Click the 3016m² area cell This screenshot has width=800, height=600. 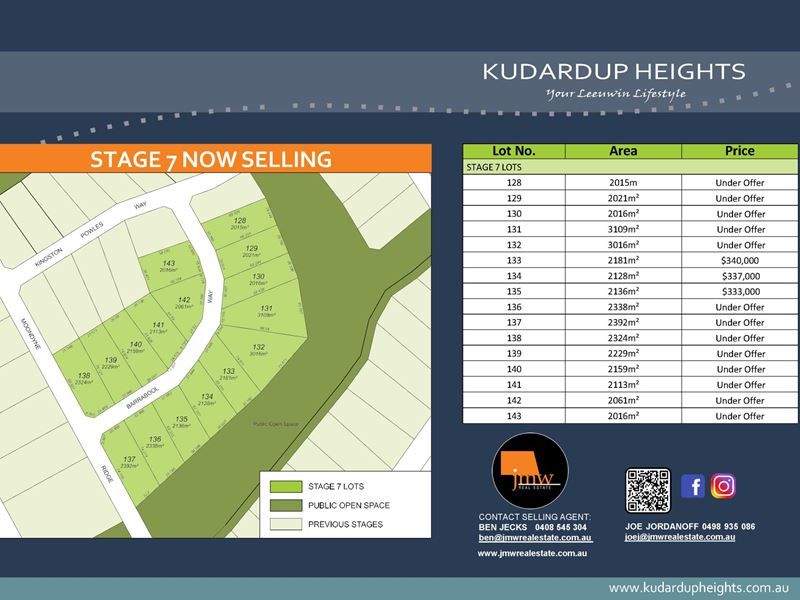tap(623, 245)
